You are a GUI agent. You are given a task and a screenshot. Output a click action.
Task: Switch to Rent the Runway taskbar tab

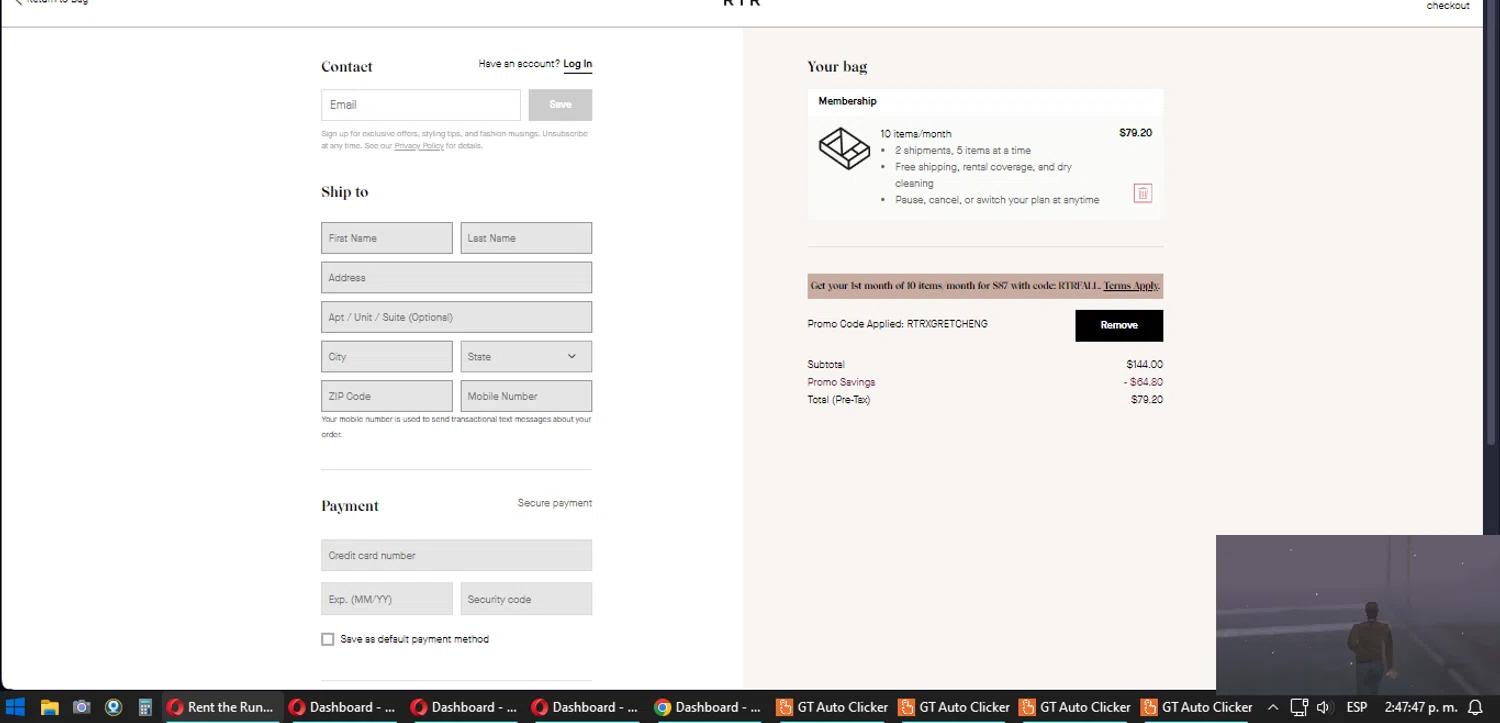[x=221, y=707]
